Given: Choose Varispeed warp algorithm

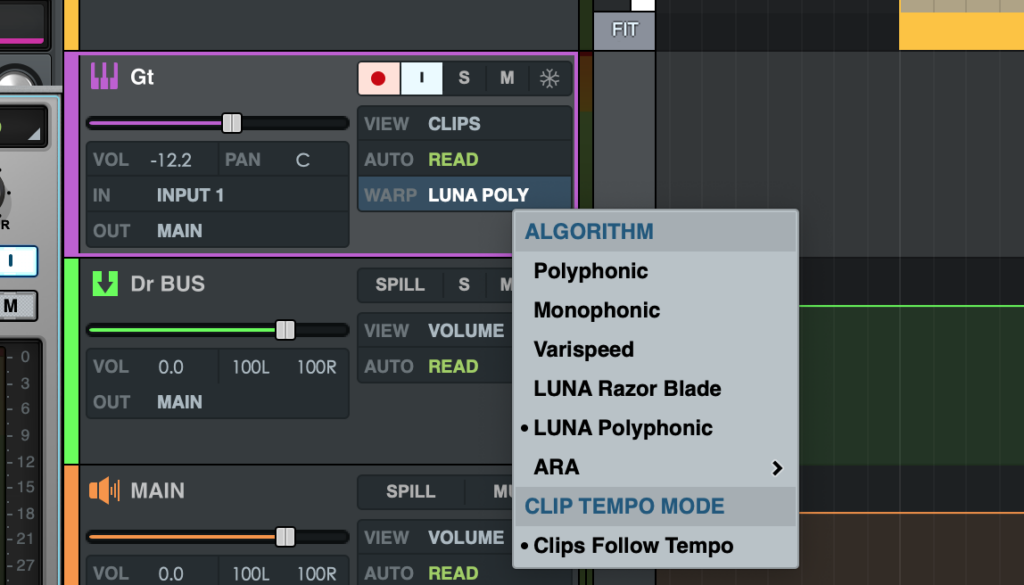Looking at the screenshot, I should [583, 350].
